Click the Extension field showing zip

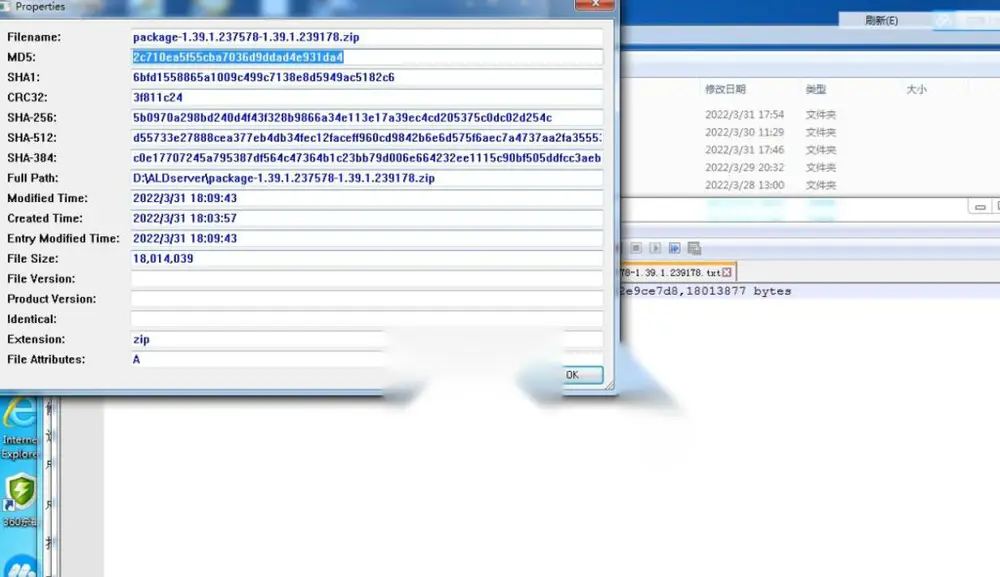(367, 340)
